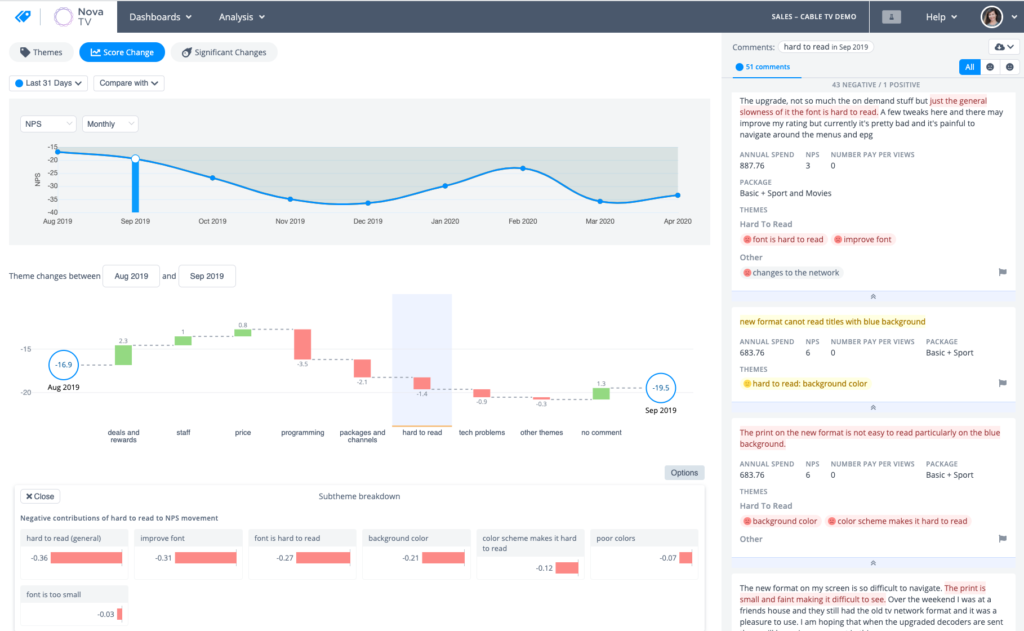Viewport: 1024px width, 631px height.
Task: Click the user card icon in top bar
Action: coord(891,17)
